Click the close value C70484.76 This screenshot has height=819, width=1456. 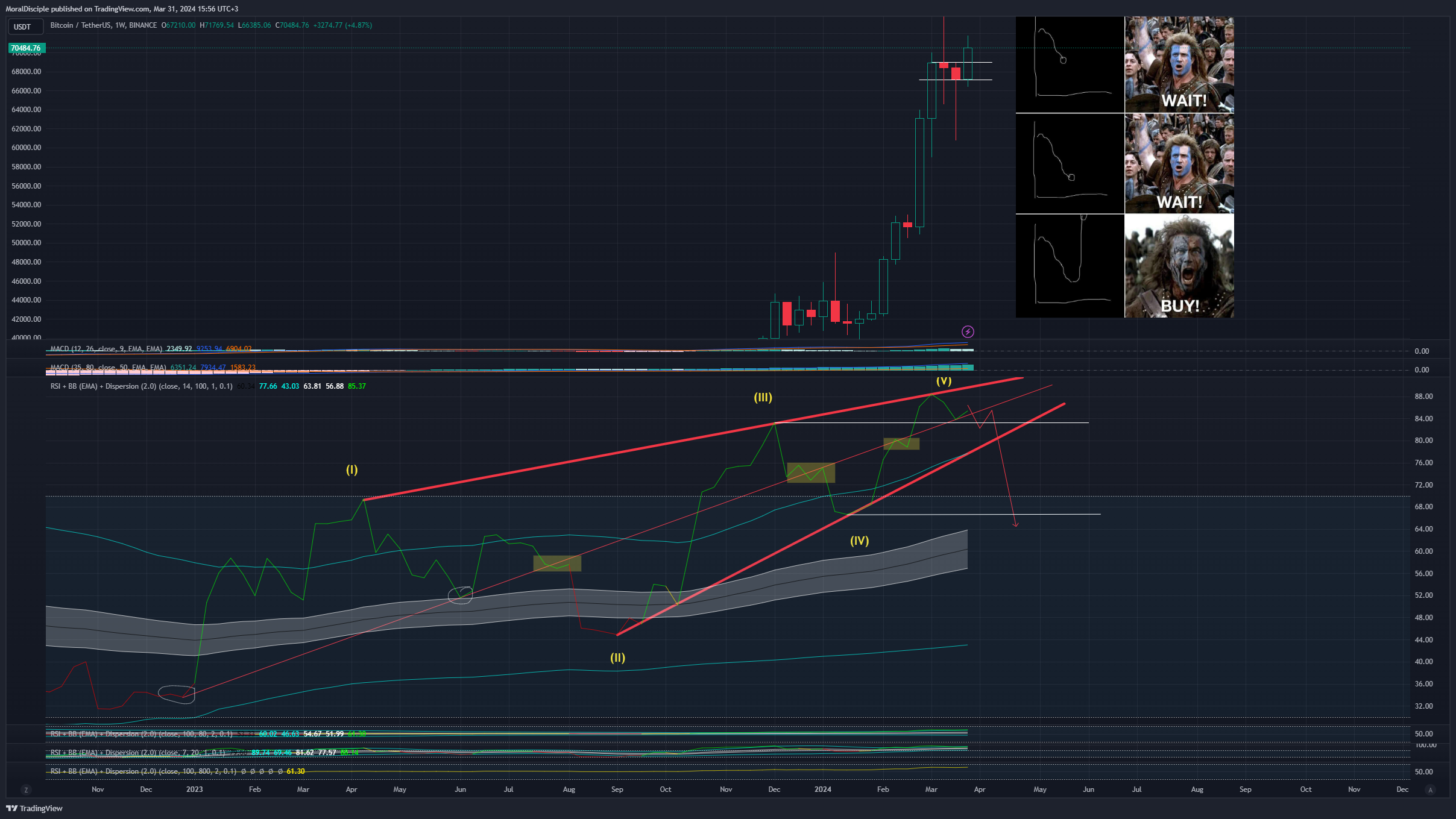292,25
